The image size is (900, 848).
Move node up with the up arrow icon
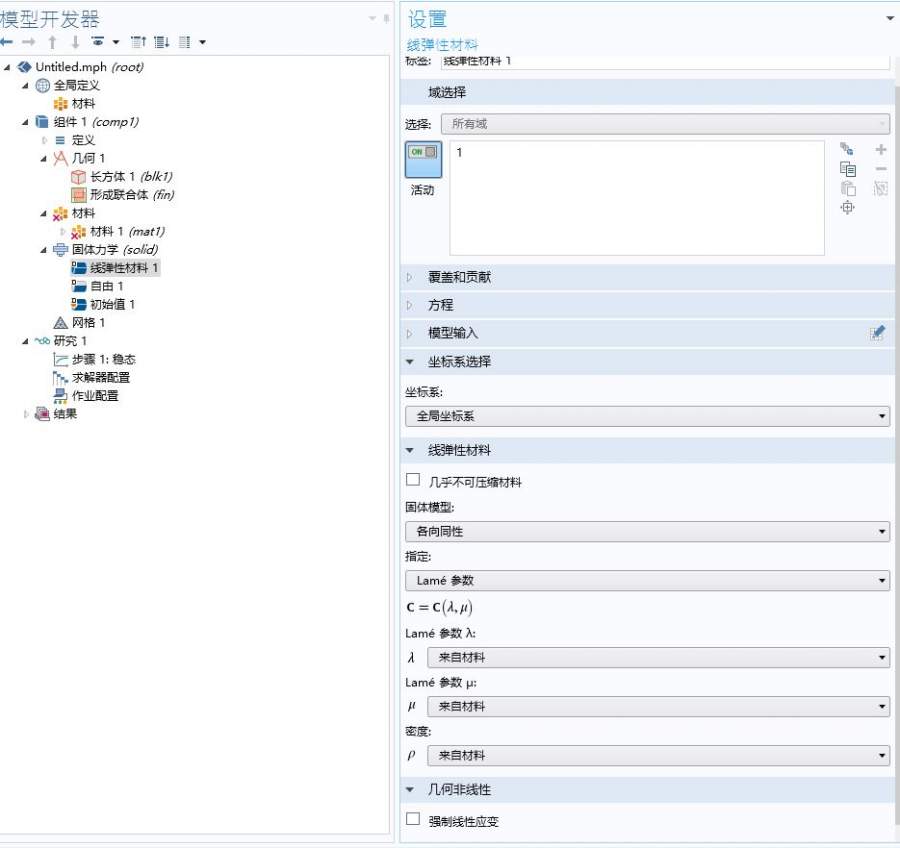pos(52,42)
